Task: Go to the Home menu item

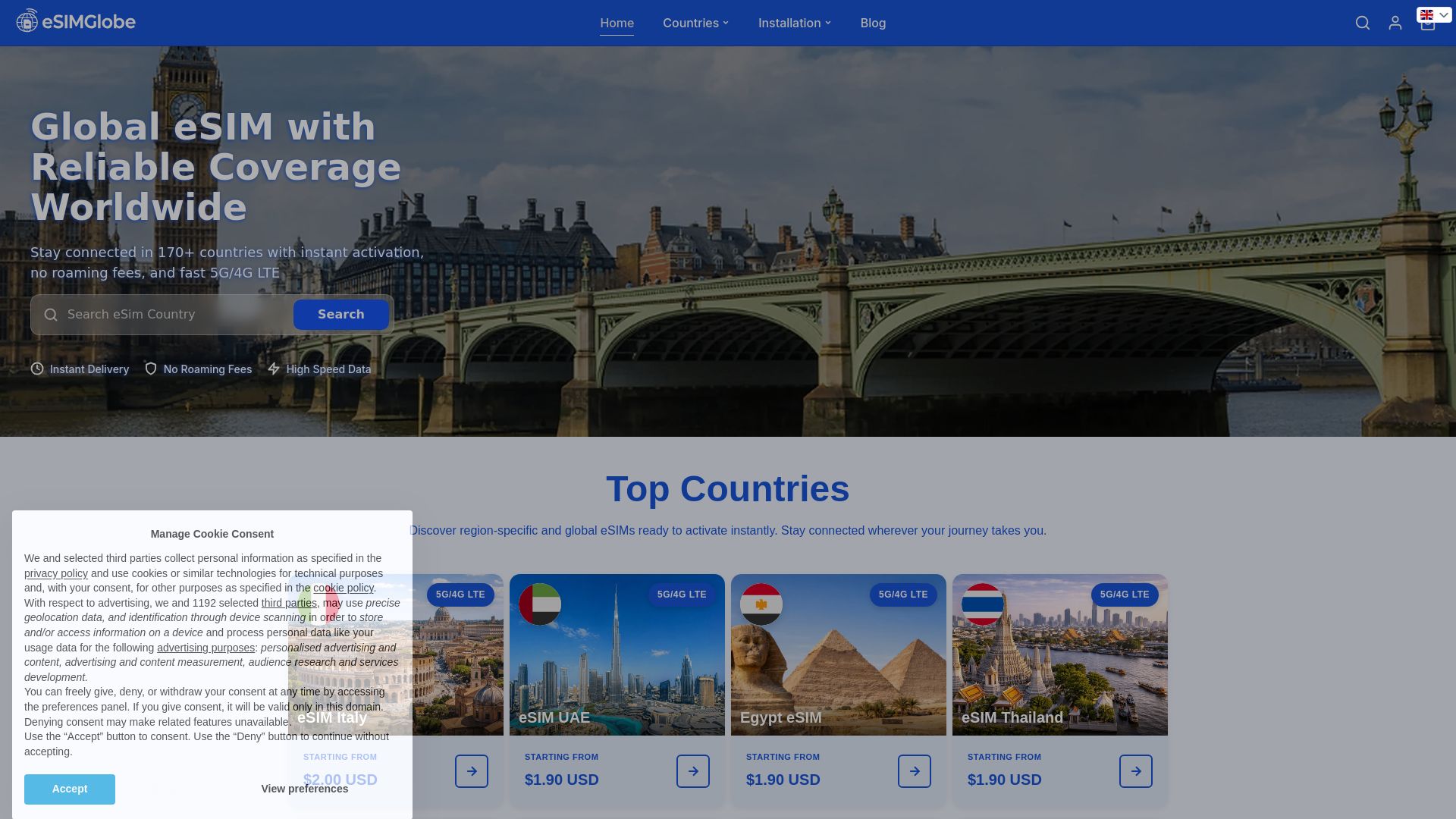Action: click(x=617, y=23)
